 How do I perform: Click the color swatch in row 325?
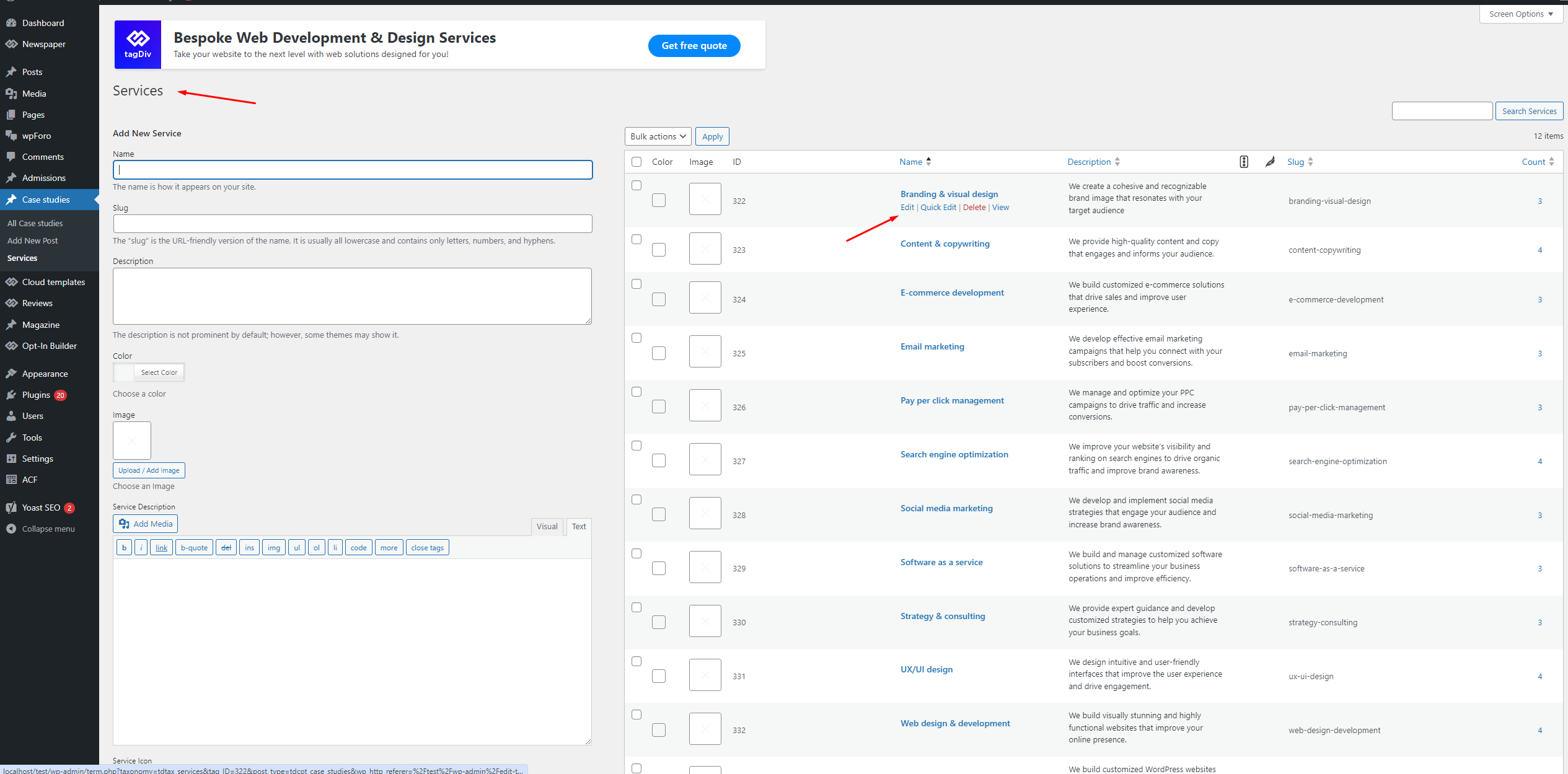(x=659, y=353)
